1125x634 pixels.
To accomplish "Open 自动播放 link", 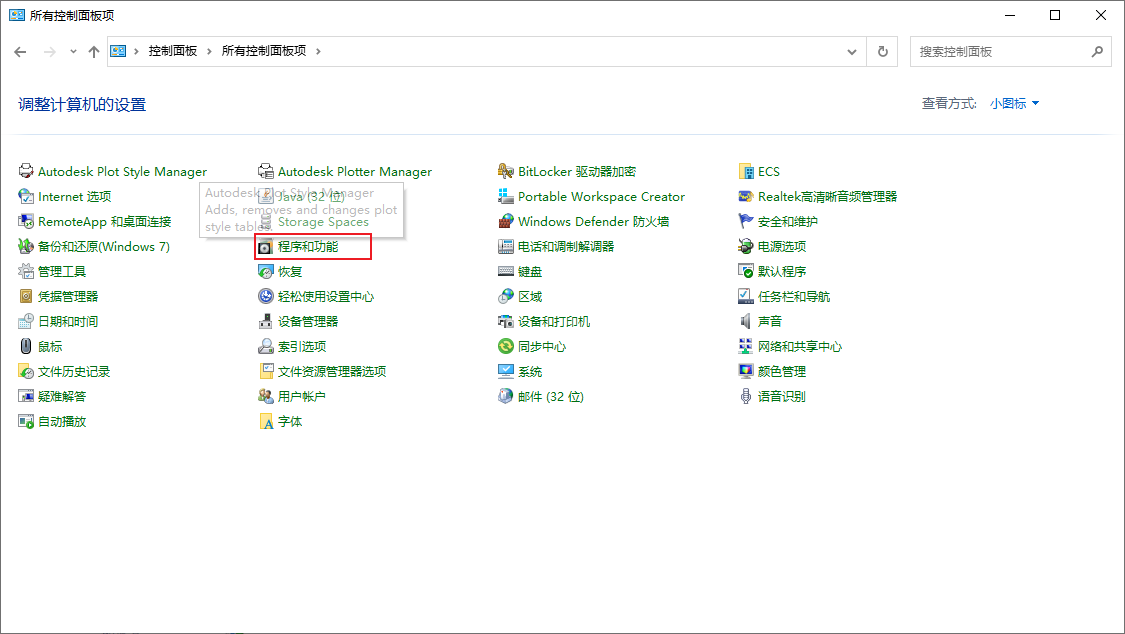I will coord(62,422).
